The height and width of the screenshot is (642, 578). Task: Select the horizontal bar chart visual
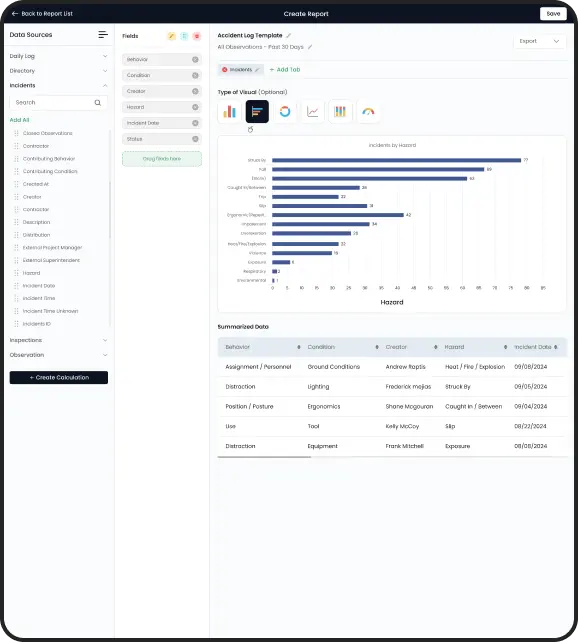tap(257, 111)
